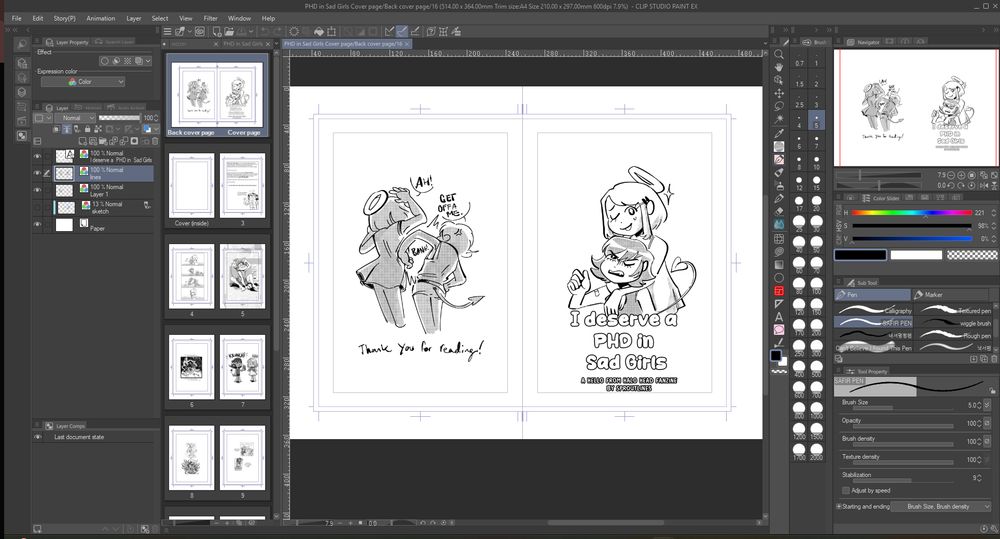Select the 'Calligraphy' pen sub tool
This screenshot has height=539, width=1000.
point(874,310)
